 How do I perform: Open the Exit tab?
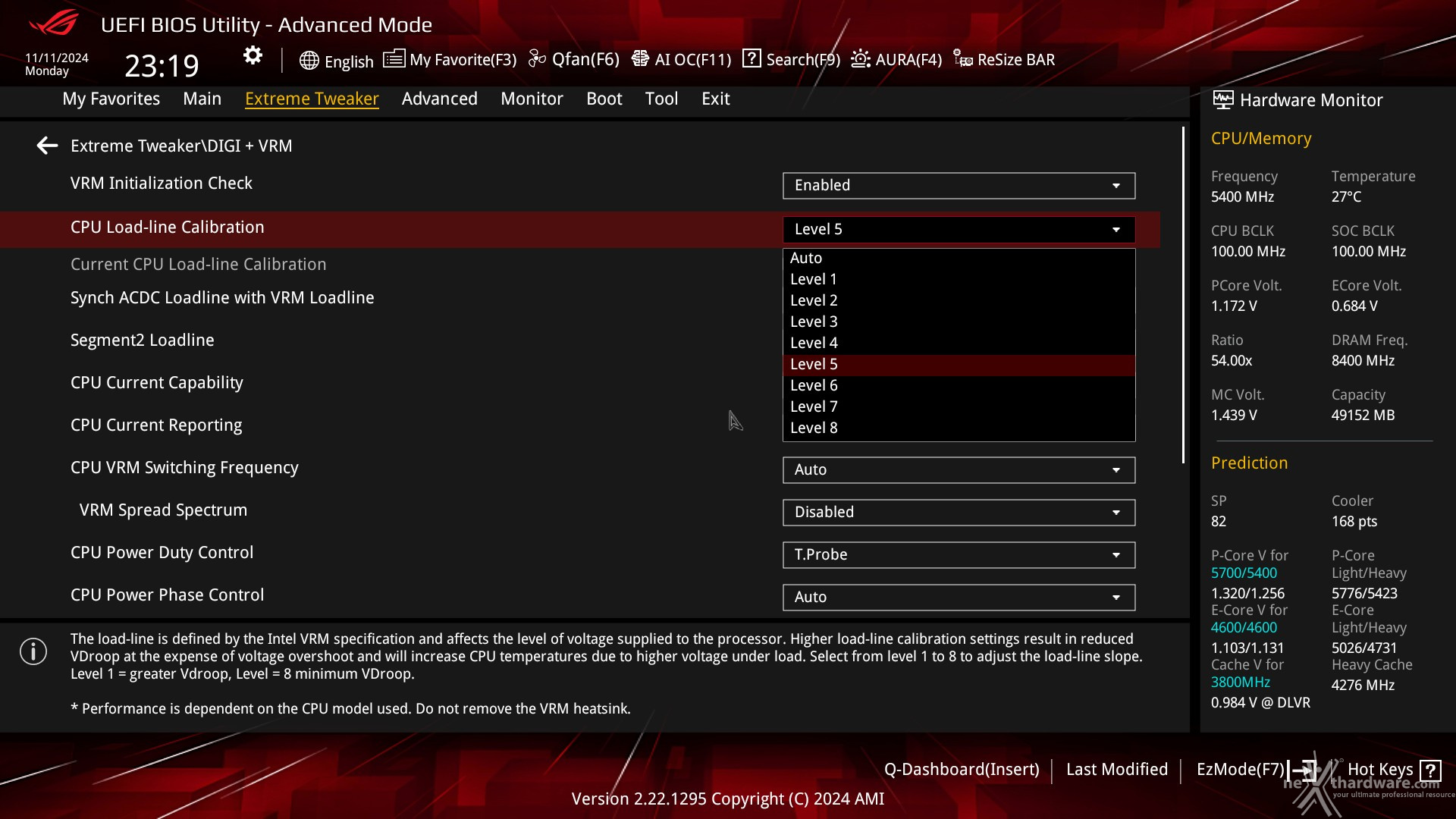click(x=716, y=99)
